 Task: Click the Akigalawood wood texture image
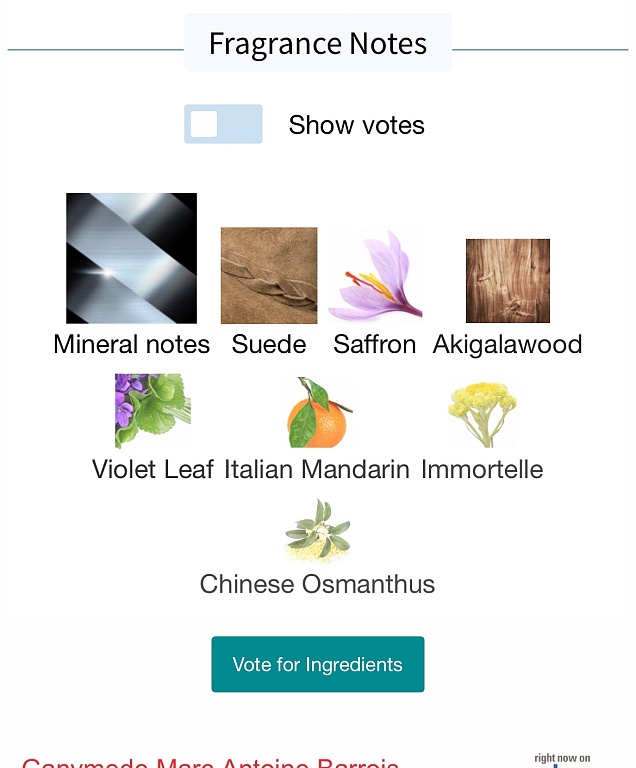click(508, 281)
